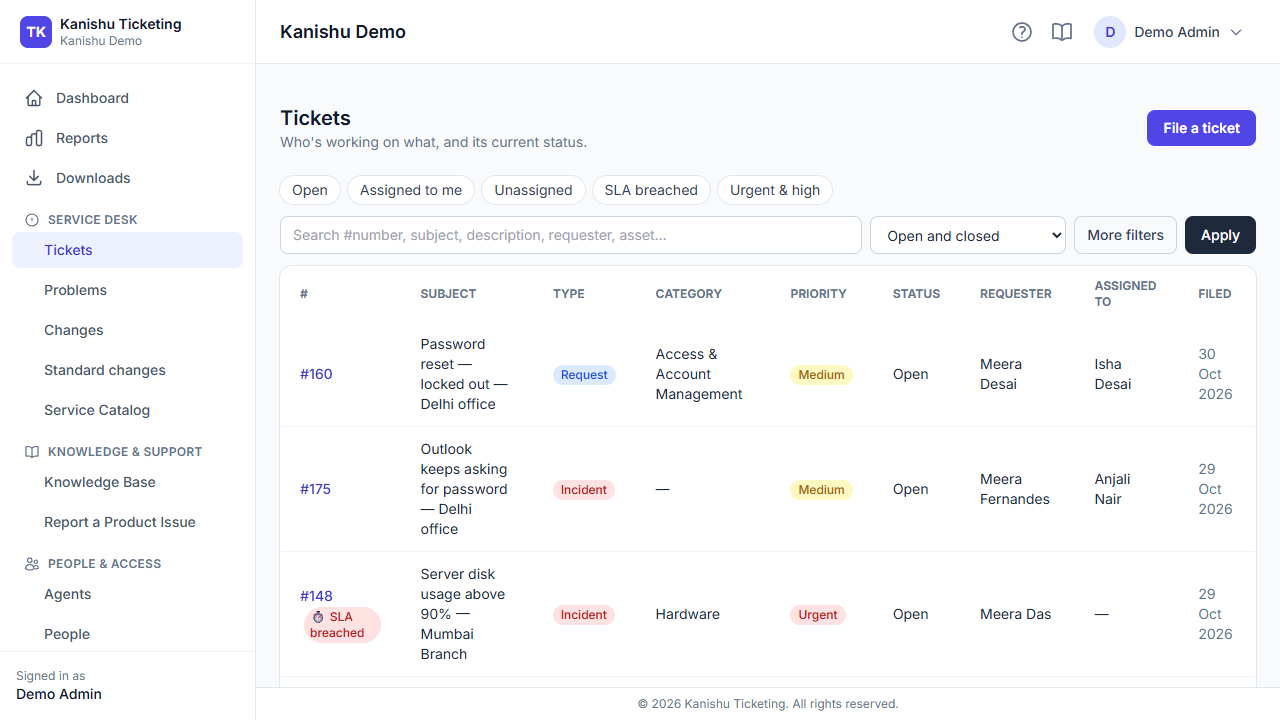
Task: Open the help question mark icon
Action: click(x=1022, y=32)
